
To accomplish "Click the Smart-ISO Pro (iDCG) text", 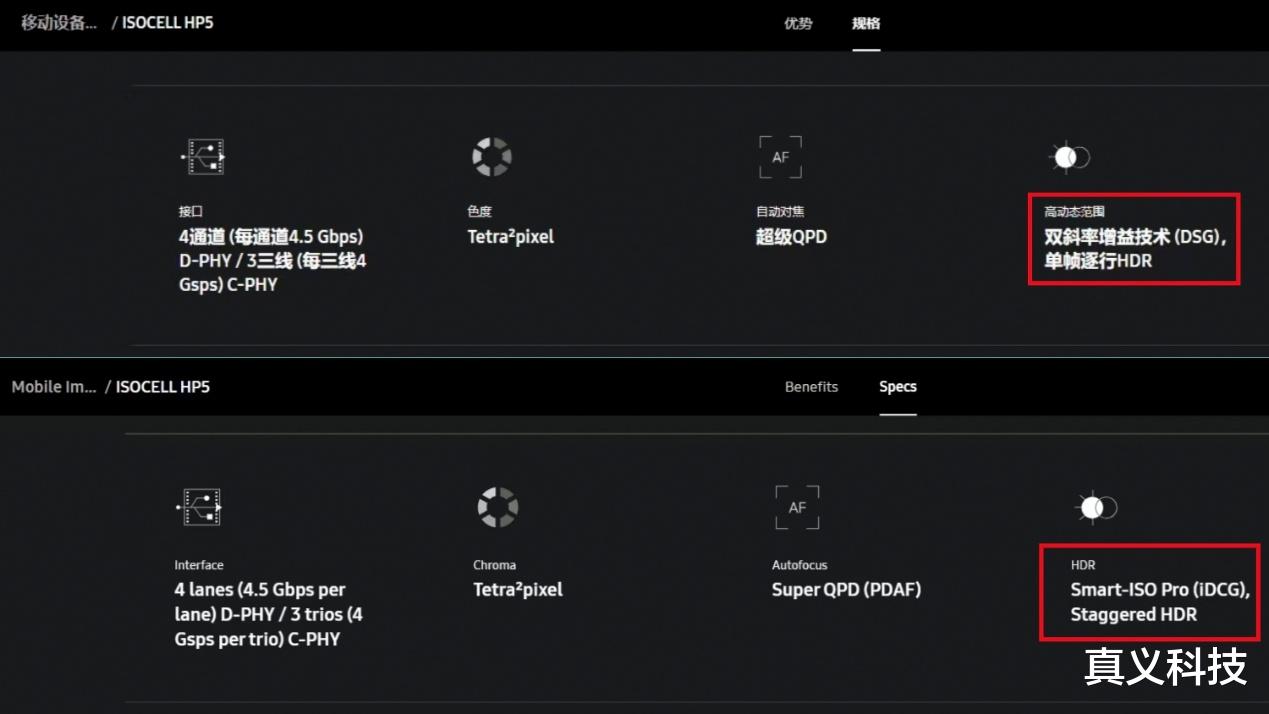I will coord(1160,590).
